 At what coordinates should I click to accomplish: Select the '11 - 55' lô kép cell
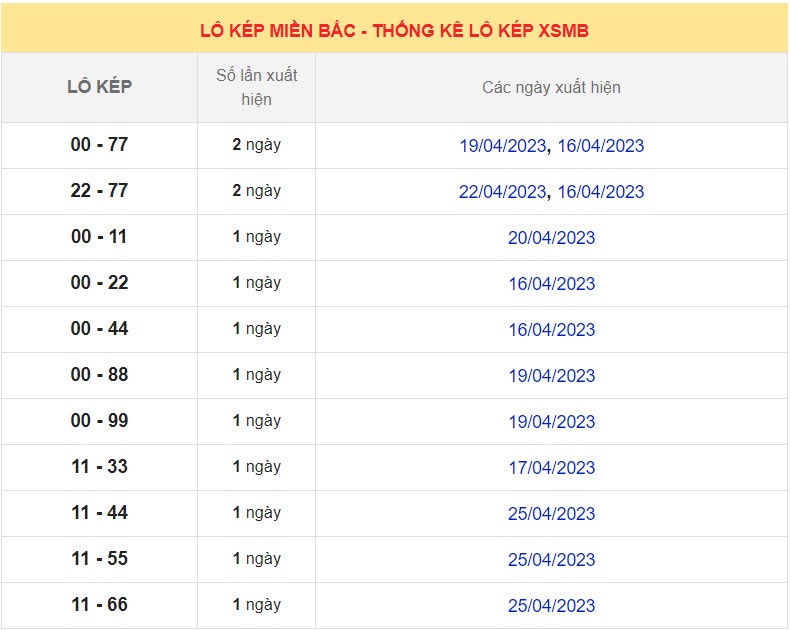99,559
